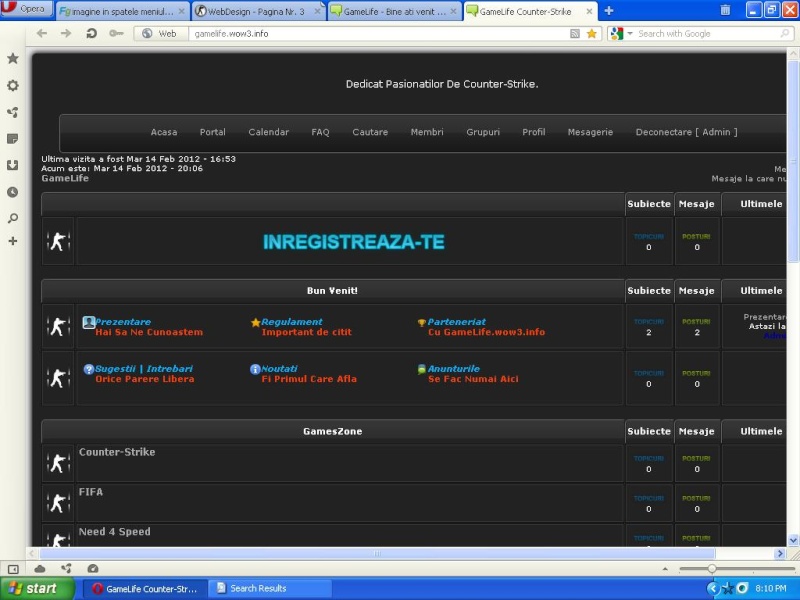Switch to the GameLife - Bine ati venit tab
The width and height of the screenshot is (800, 600).
click(x=394, y=11)
